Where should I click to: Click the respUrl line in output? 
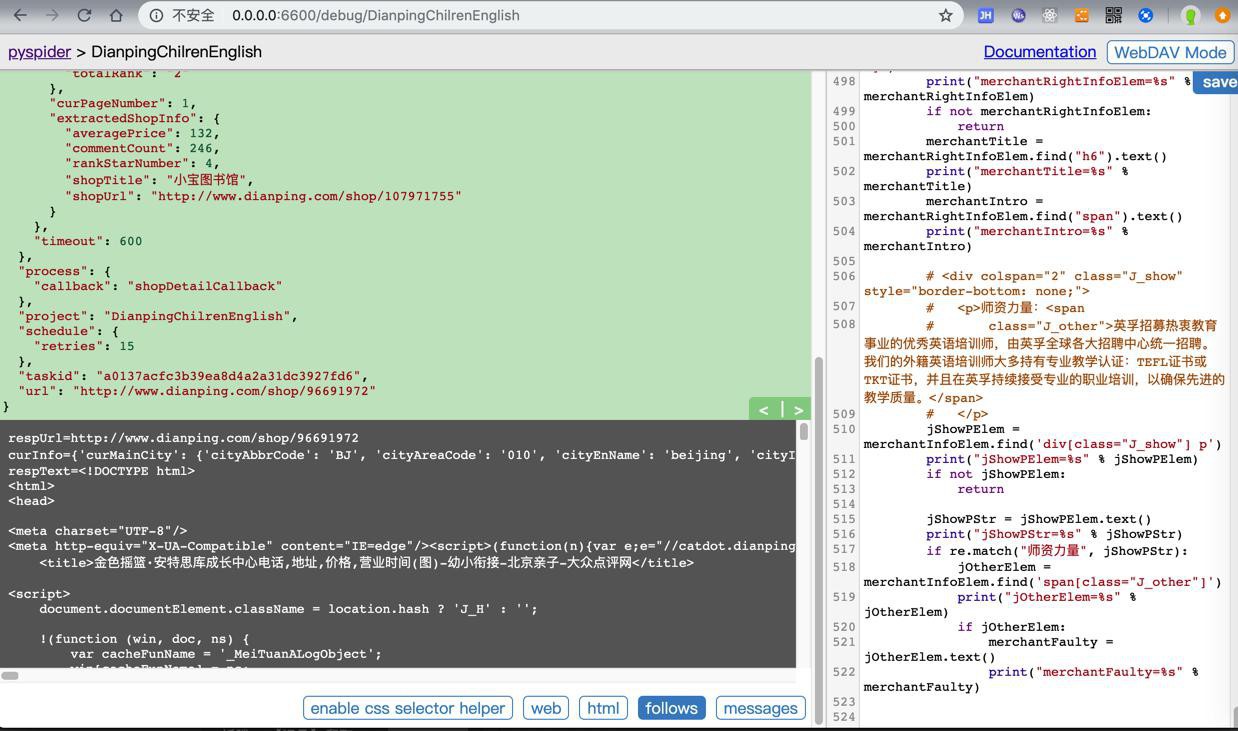[x=183, y=438]
